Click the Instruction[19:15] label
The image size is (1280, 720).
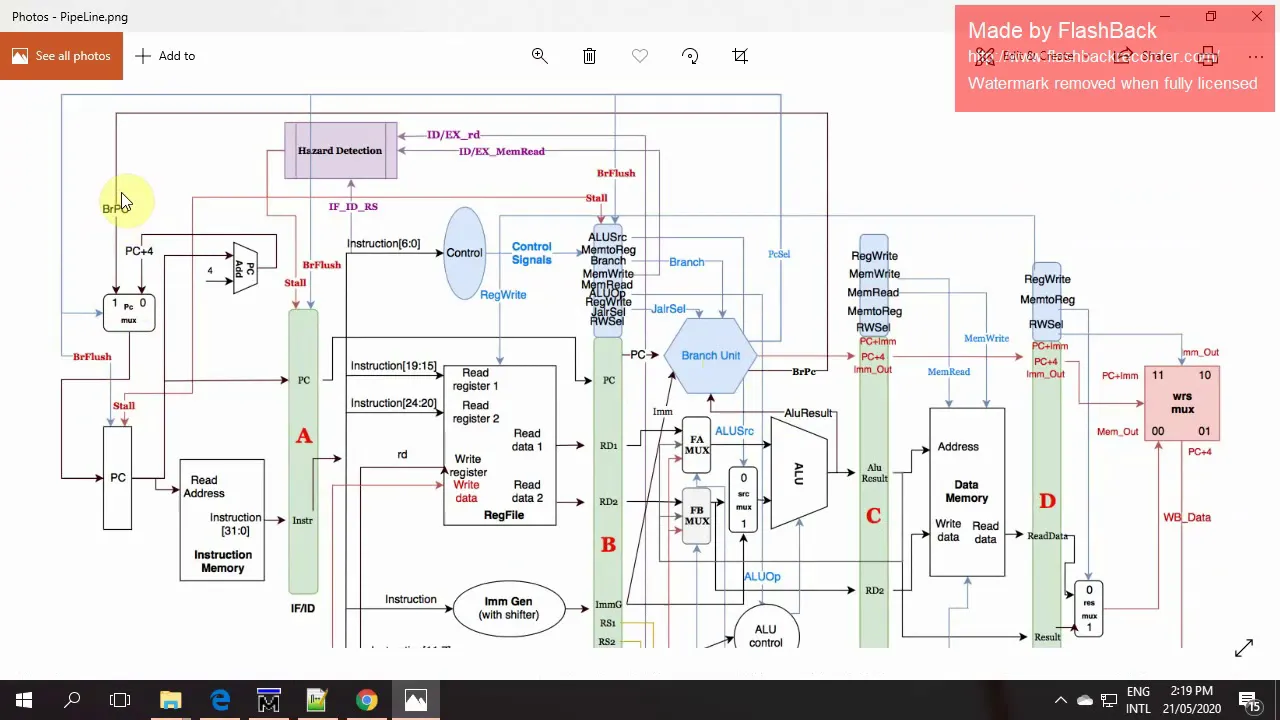393,366
